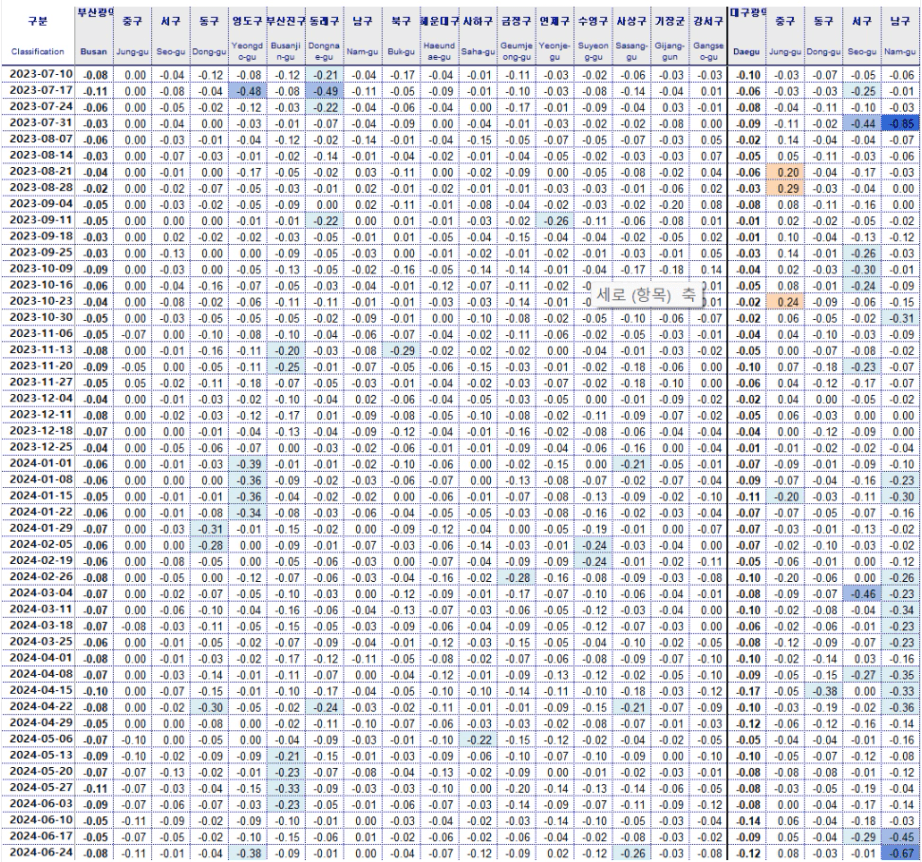Select the -0.67 cell in the 2024-06-24 row
The height and width of the screenshot is (862, 922).
(901, 853)
